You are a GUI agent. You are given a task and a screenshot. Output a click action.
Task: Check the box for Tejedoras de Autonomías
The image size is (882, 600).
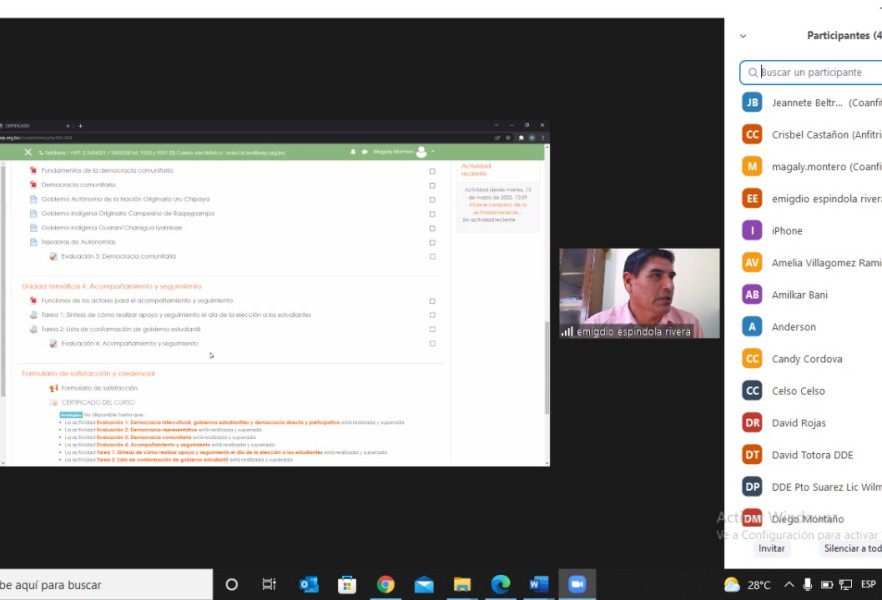click(x=432, y=242)
